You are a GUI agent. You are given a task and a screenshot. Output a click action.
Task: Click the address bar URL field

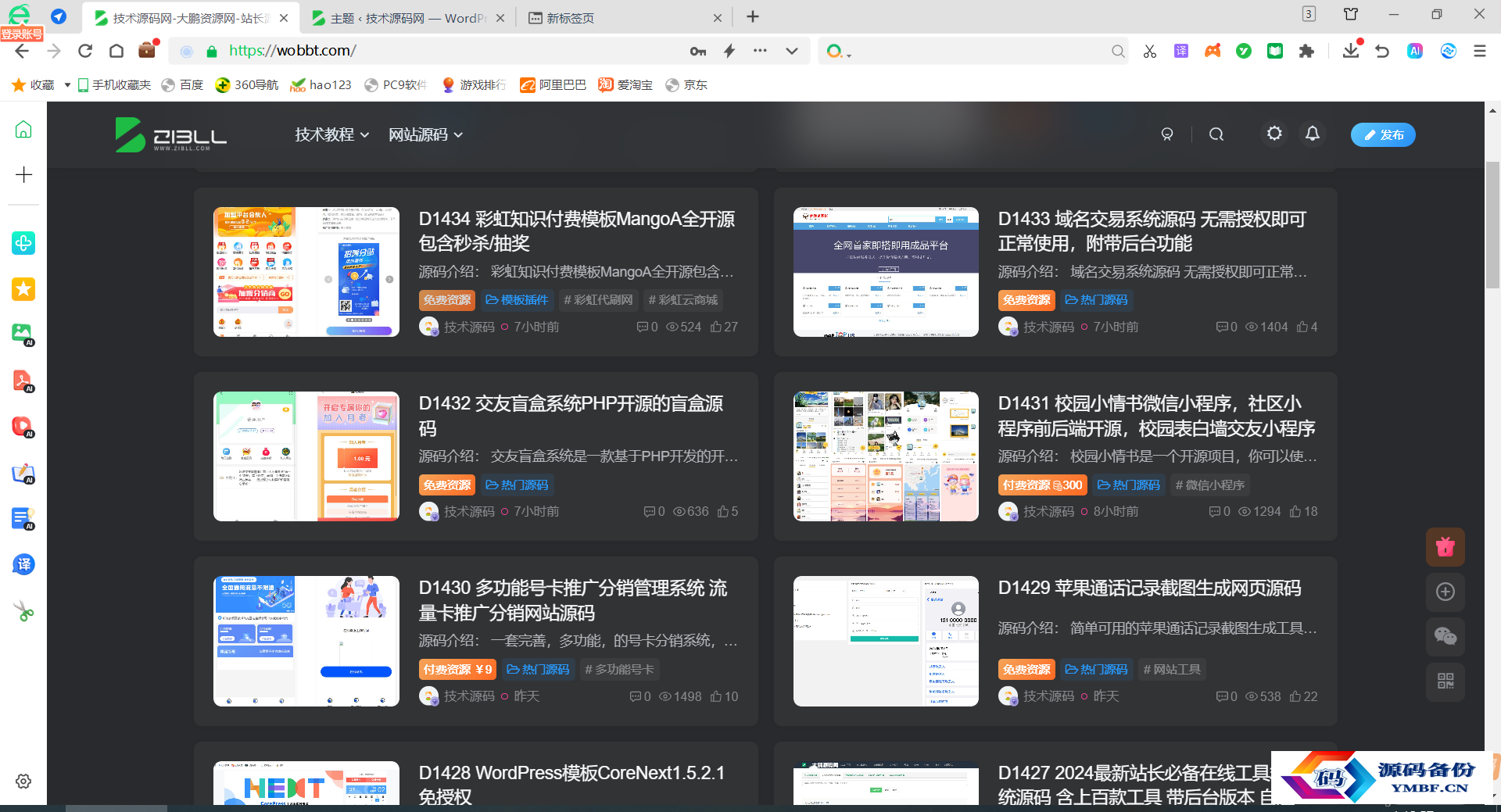[x=438, y=51]
